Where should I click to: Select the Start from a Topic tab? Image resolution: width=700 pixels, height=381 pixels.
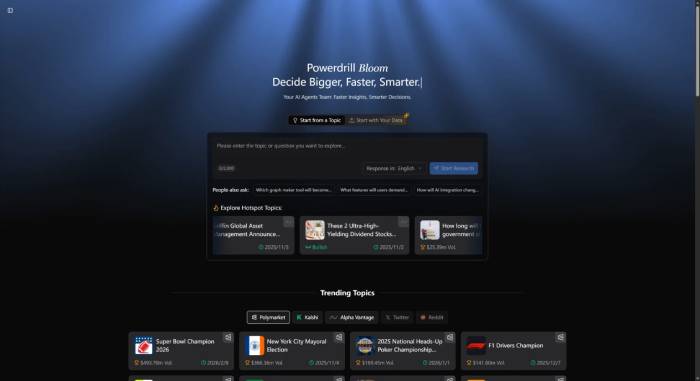317,120
